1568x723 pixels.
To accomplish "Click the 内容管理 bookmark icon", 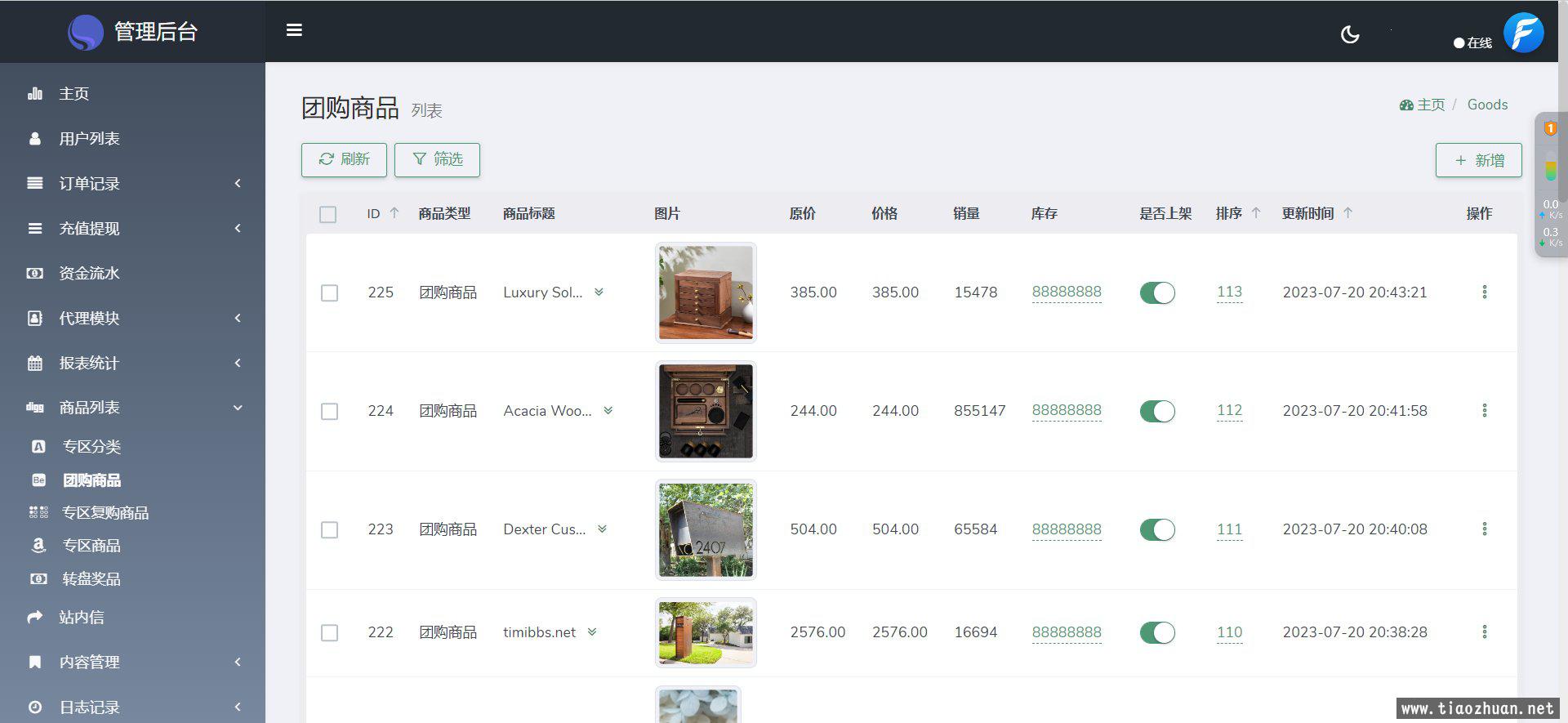I will tap(34, 663).
